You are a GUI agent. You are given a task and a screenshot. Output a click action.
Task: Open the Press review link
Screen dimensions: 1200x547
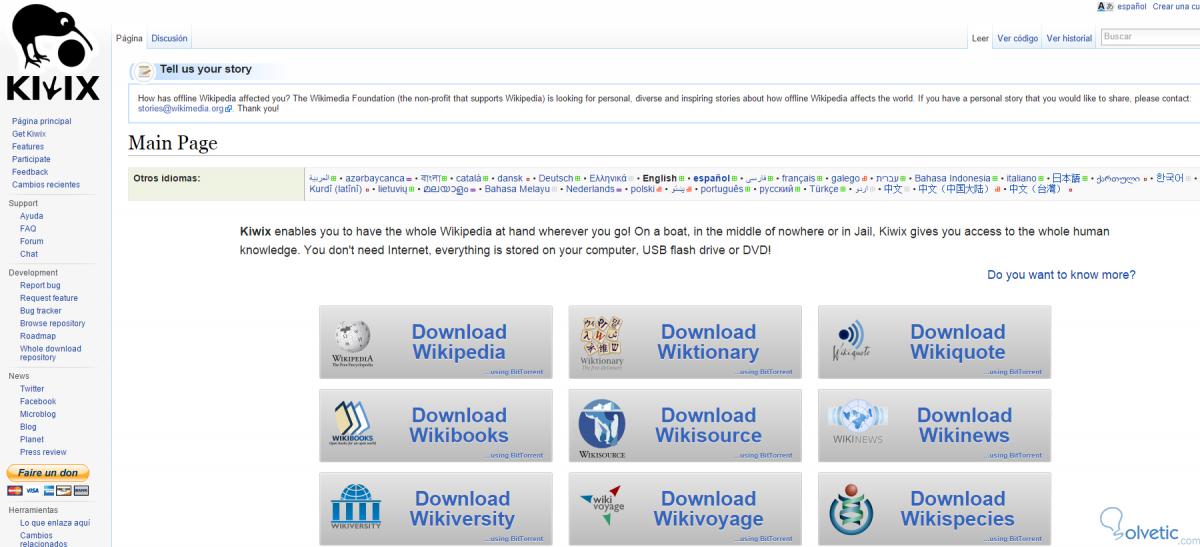coord(43,452)
